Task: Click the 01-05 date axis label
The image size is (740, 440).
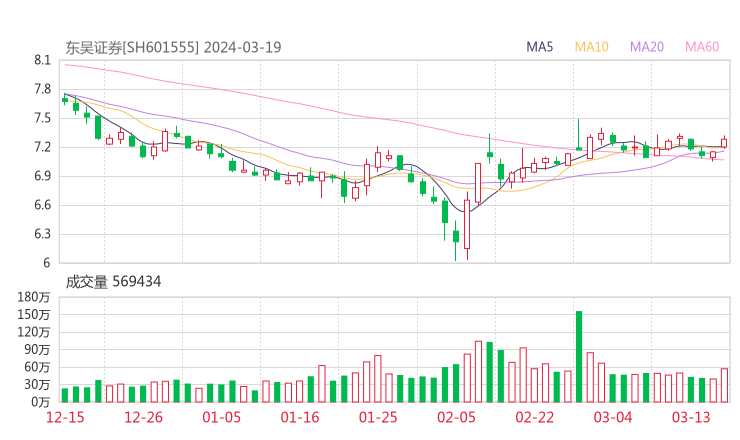Action: coord(221,417)
